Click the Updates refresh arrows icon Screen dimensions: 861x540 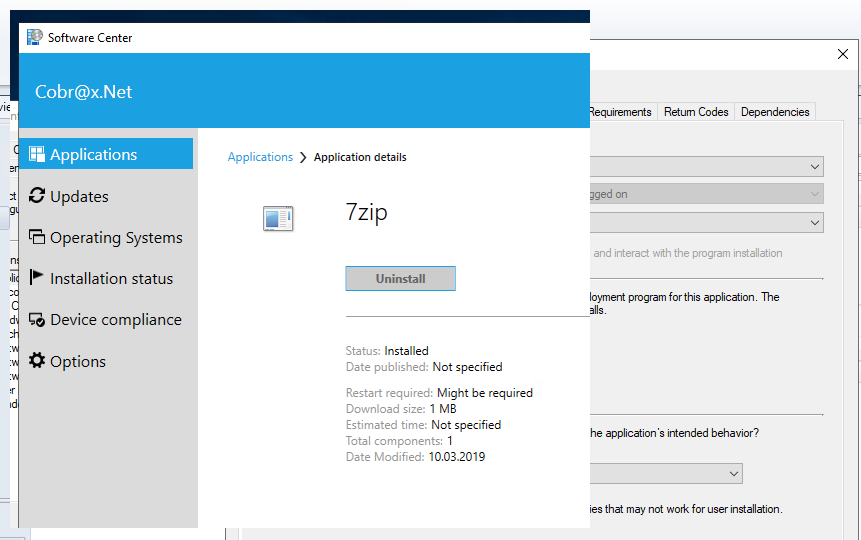(x=37, y=196)
